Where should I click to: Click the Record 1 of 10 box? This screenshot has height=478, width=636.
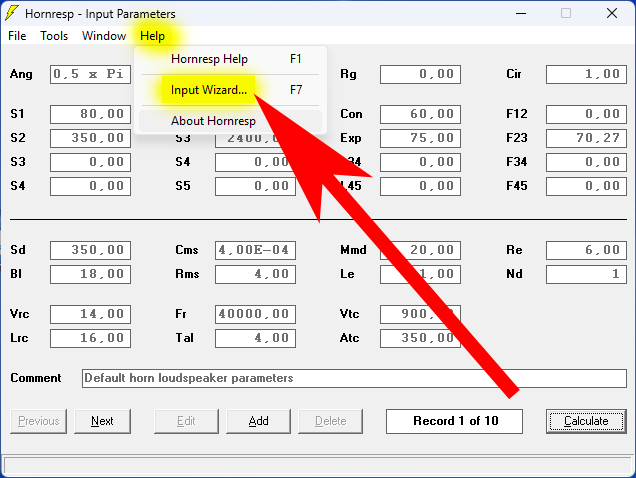tap(454, 421)
